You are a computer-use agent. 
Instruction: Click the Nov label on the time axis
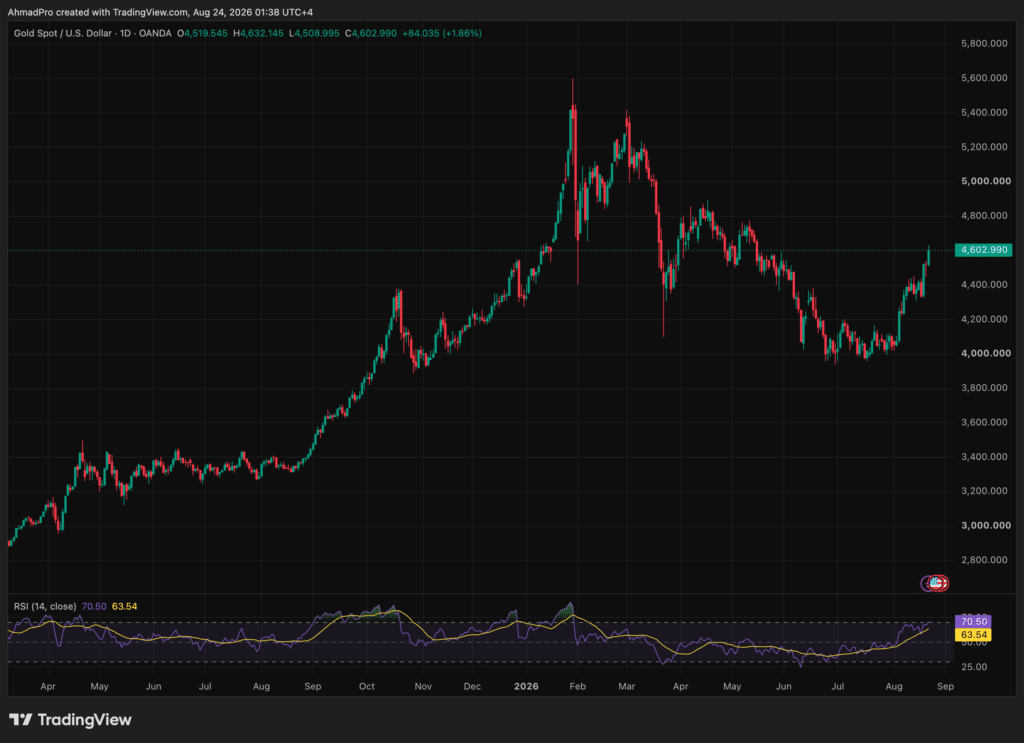click(423, 686)
